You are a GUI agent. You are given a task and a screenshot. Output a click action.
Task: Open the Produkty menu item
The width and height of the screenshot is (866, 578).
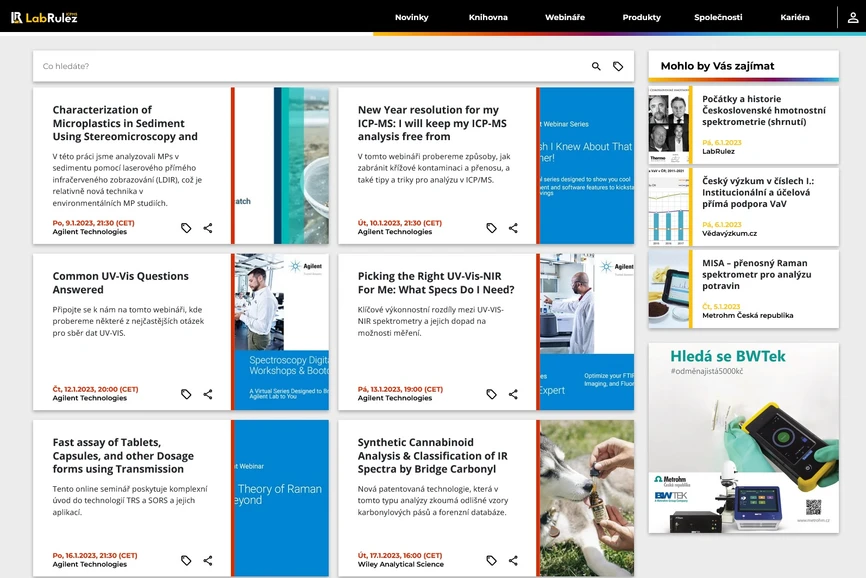coord(642,18)
